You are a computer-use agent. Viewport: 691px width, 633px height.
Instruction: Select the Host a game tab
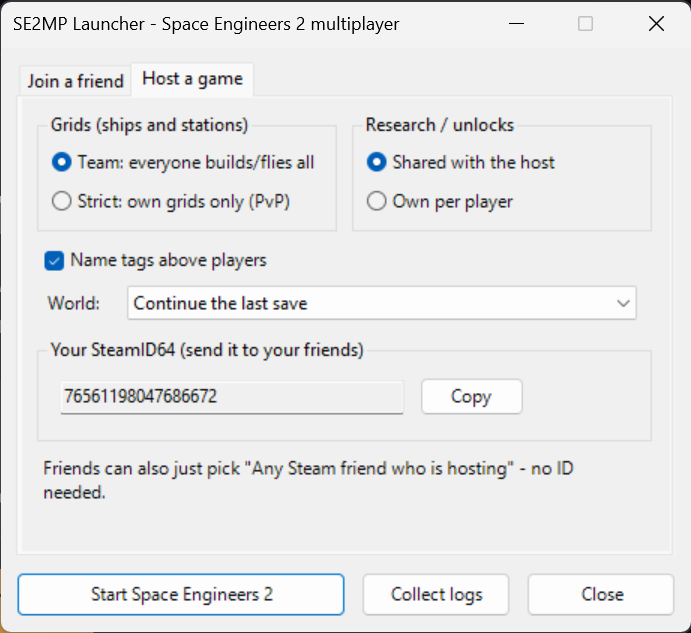[x=192, y=79]
